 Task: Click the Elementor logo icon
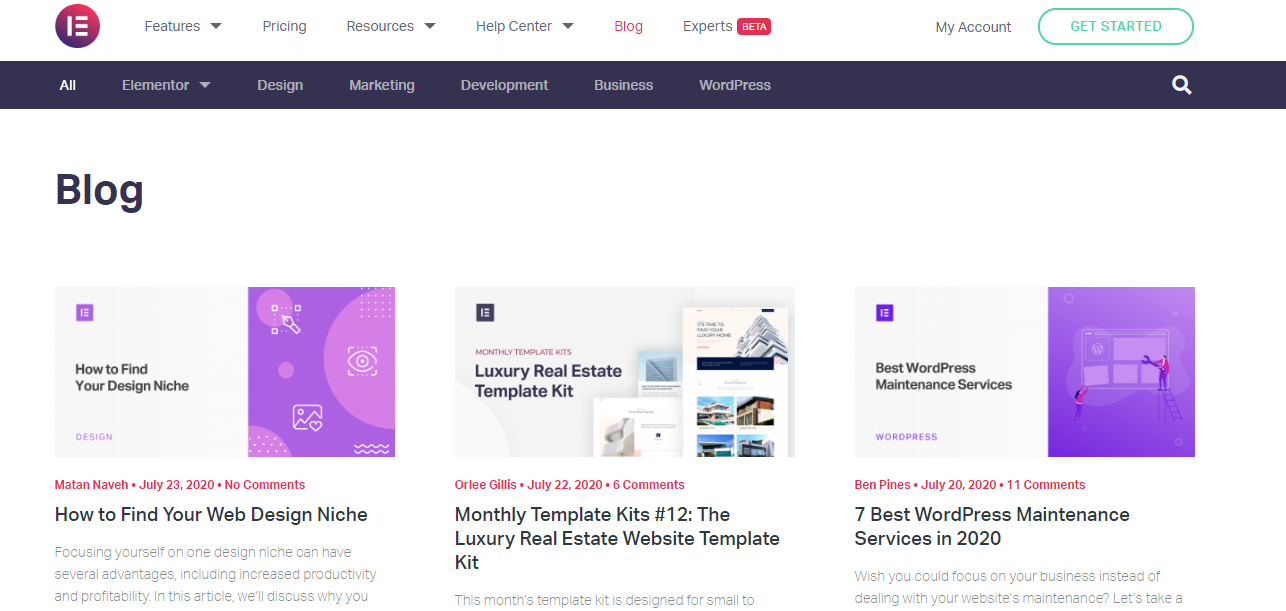(78, 27)
